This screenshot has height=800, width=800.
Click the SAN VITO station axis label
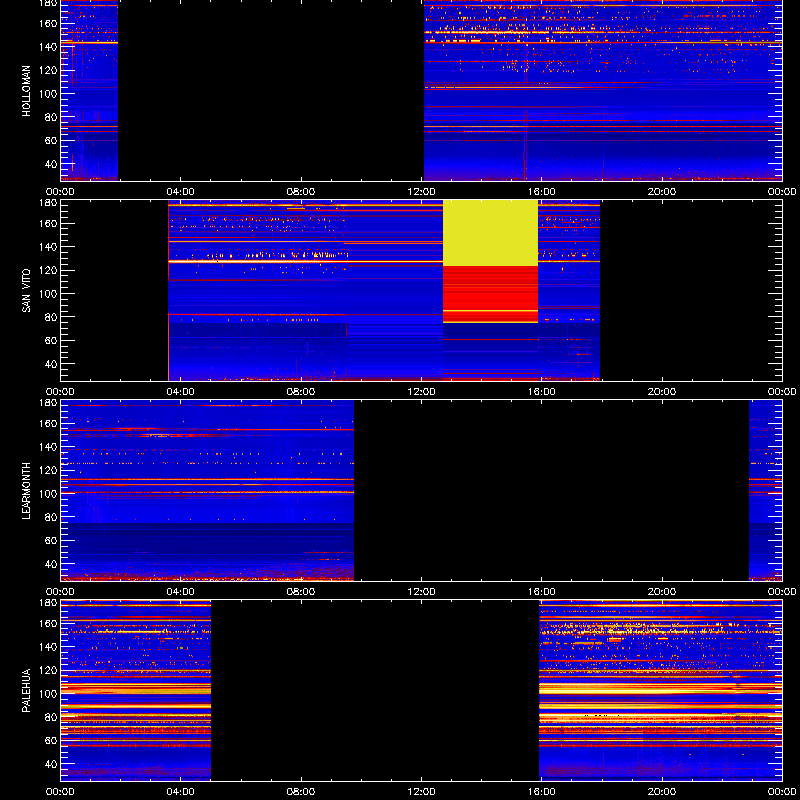point(26,291)
